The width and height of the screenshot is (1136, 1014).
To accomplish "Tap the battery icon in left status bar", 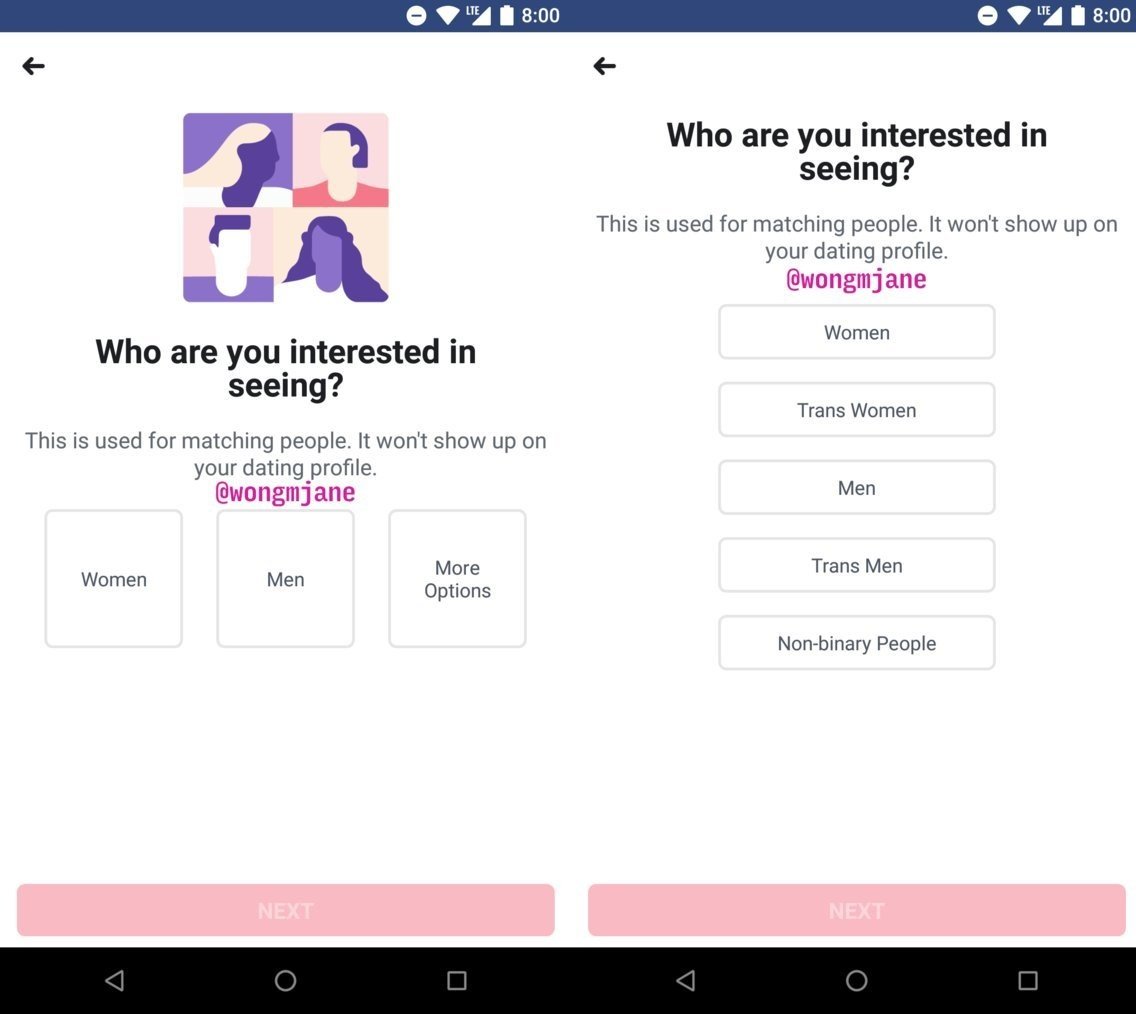I will pos(506,15).
